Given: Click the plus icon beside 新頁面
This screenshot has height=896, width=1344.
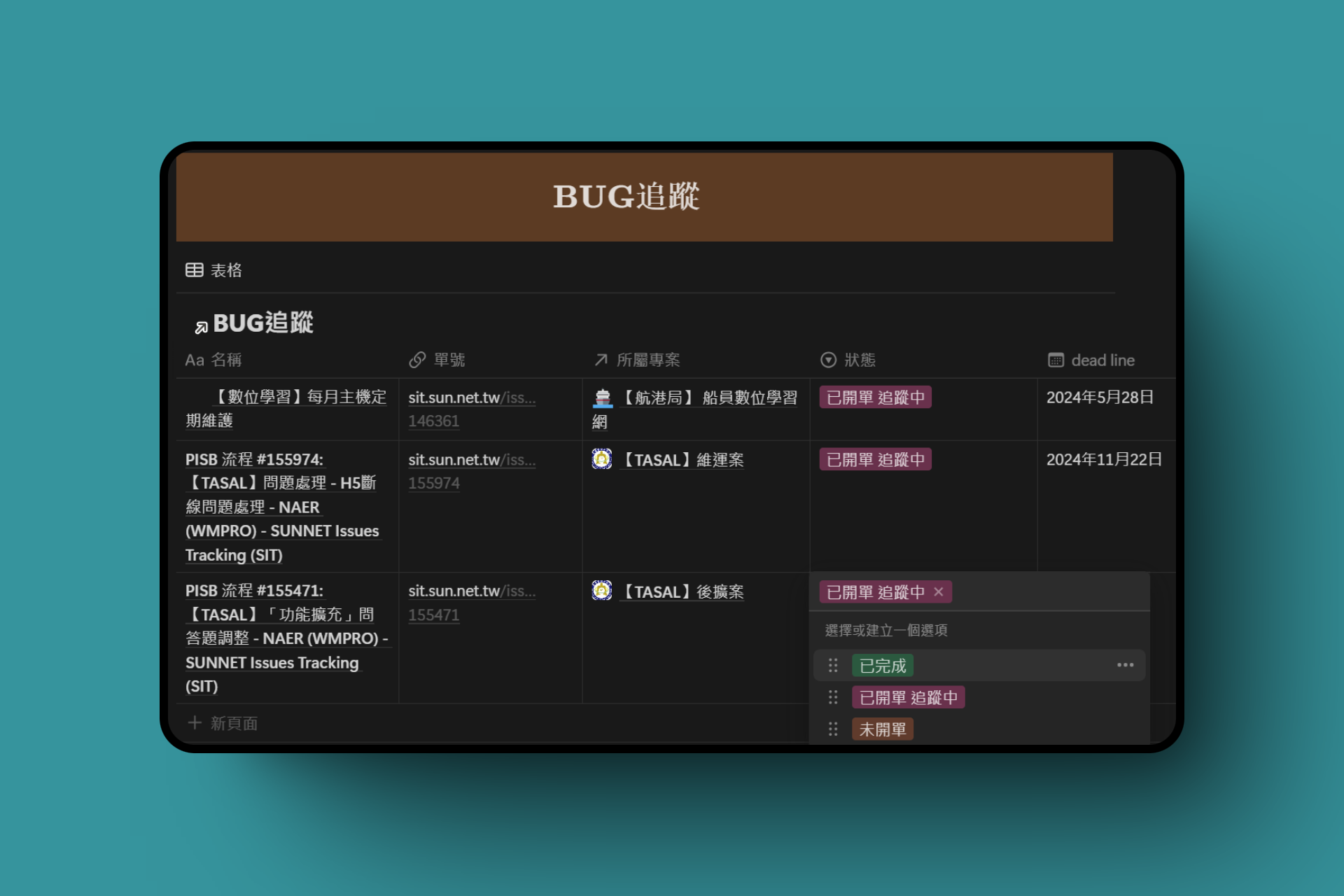Looking at the screenshot, I should [x=195, y=722].
